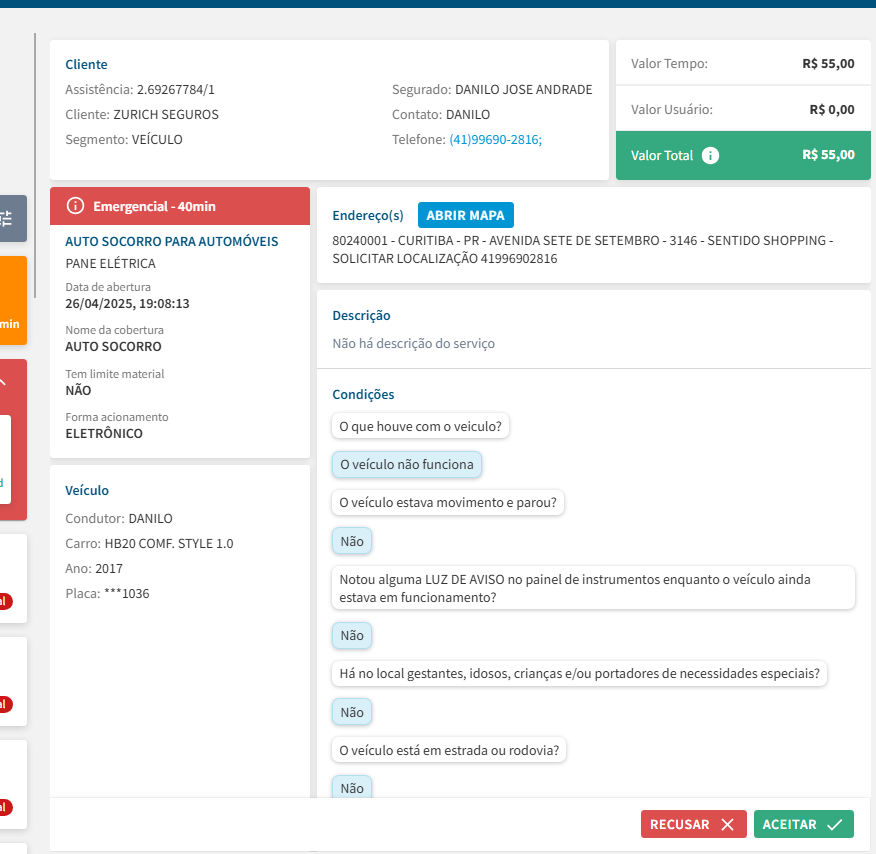Image resolution: width=876 pixels, height=854 pixels.
Task: Click the vehicle plate value ***1036
Action: [x=126, y=594]
